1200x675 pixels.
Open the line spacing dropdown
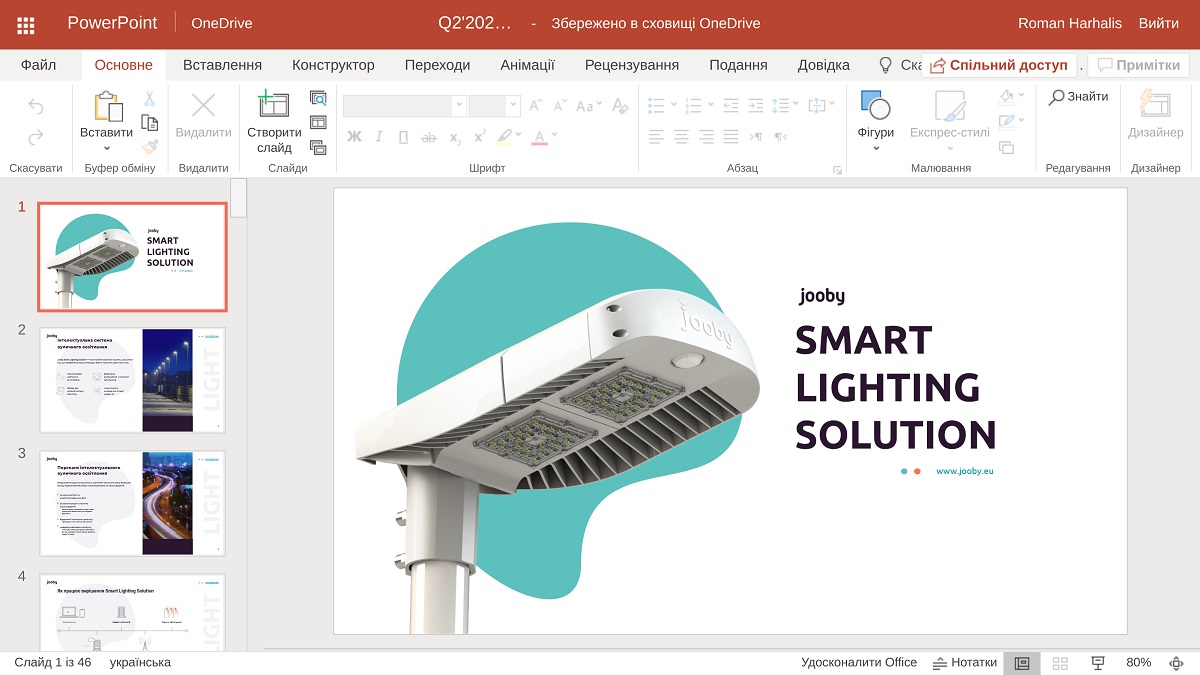coord(786,104)
